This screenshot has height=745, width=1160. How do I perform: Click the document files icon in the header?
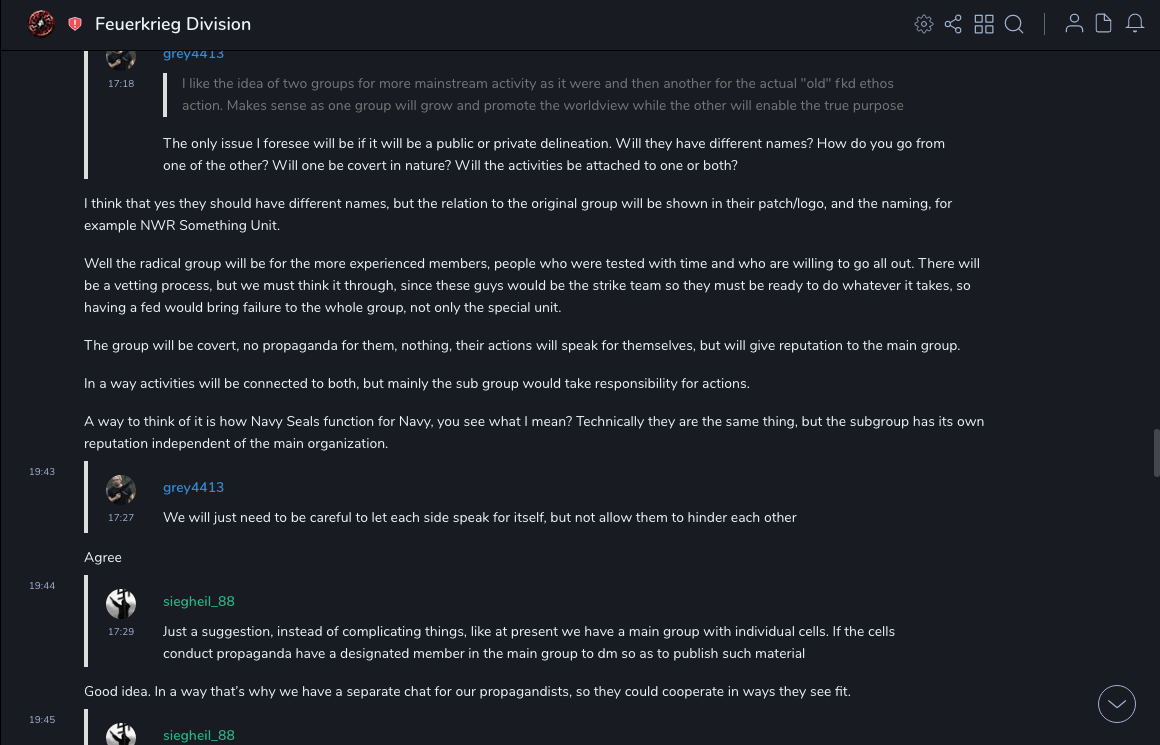(1104, 24)
